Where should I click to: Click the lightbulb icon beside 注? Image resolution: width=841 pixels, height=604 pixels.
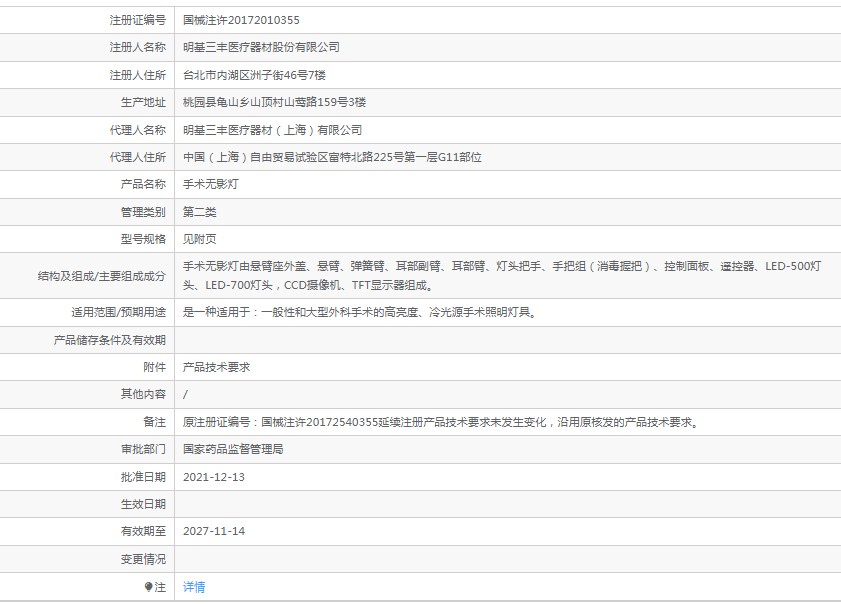(149, 587)
